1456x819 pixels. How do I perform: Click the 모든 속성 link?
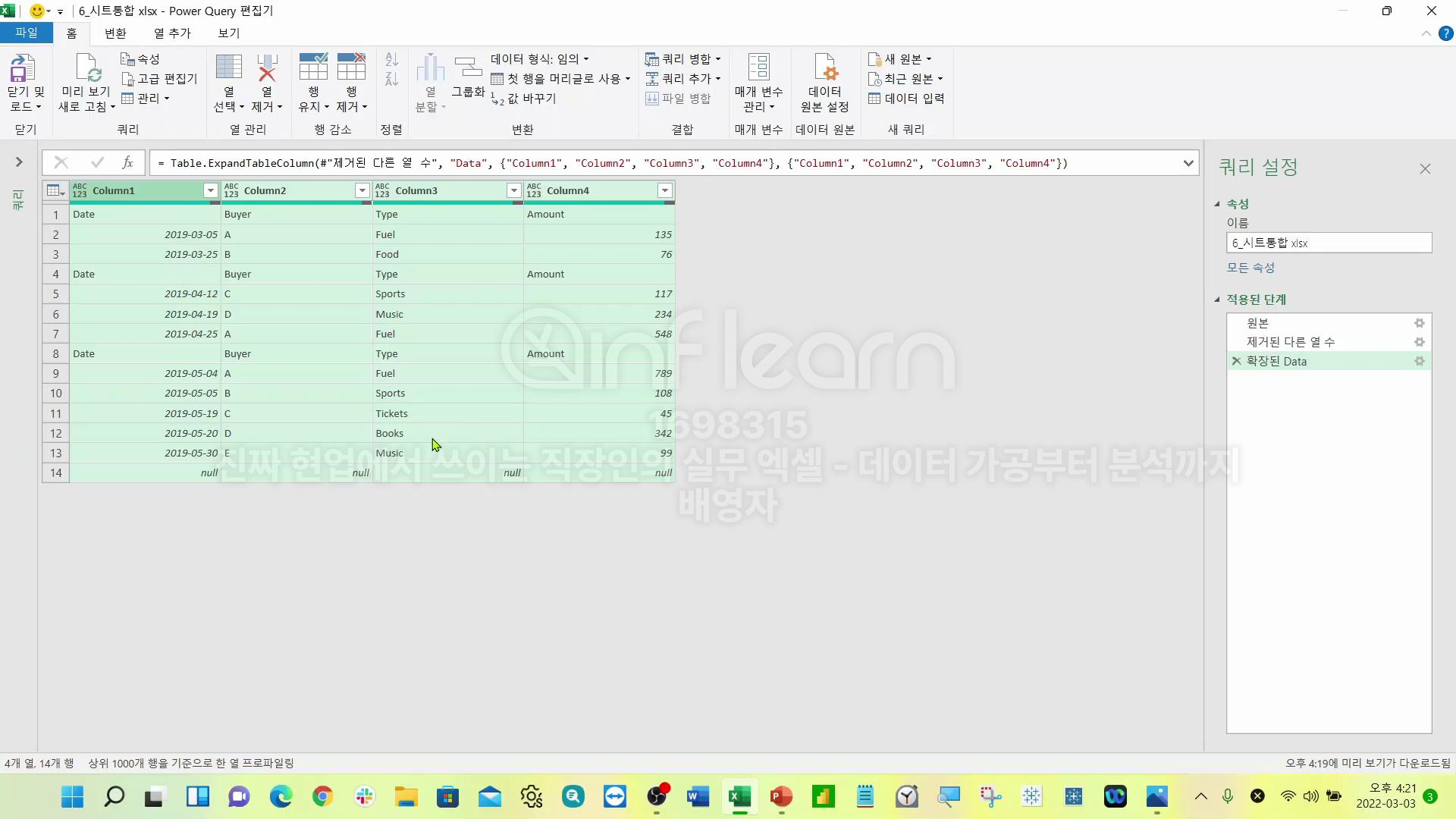tap(1250, 268)
